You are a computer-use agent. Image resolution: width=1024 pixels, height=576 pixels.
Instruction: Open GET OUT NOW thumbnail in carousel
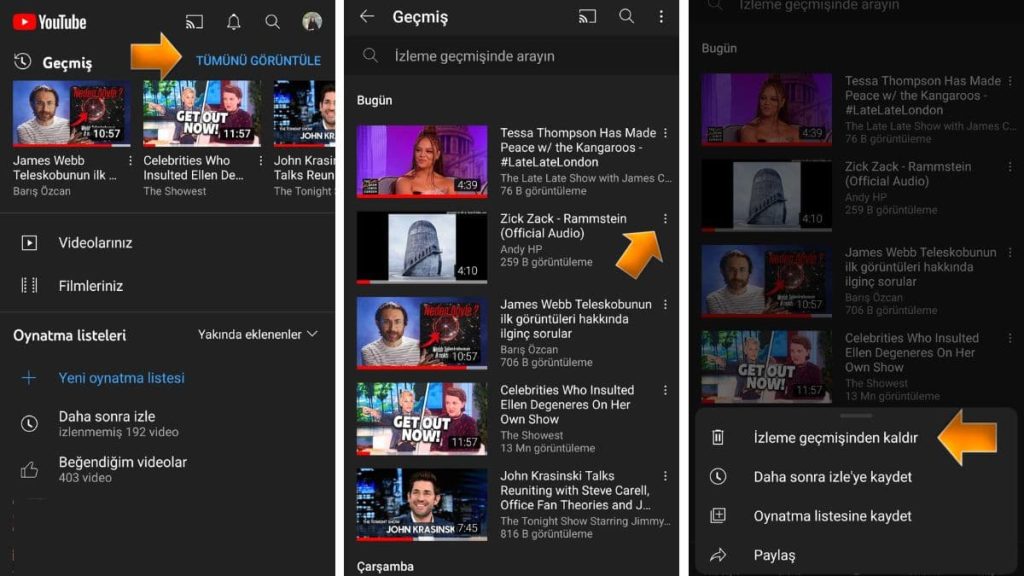coord(202,114)
